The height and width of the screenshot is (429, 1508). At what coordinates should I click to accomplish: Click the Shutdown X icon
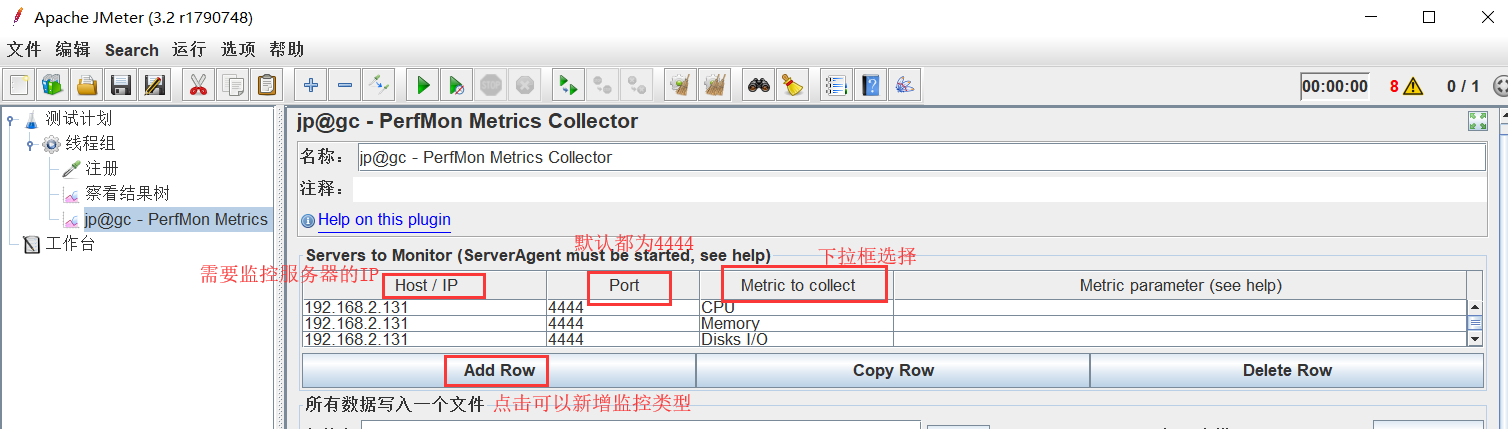coord(524,86)
